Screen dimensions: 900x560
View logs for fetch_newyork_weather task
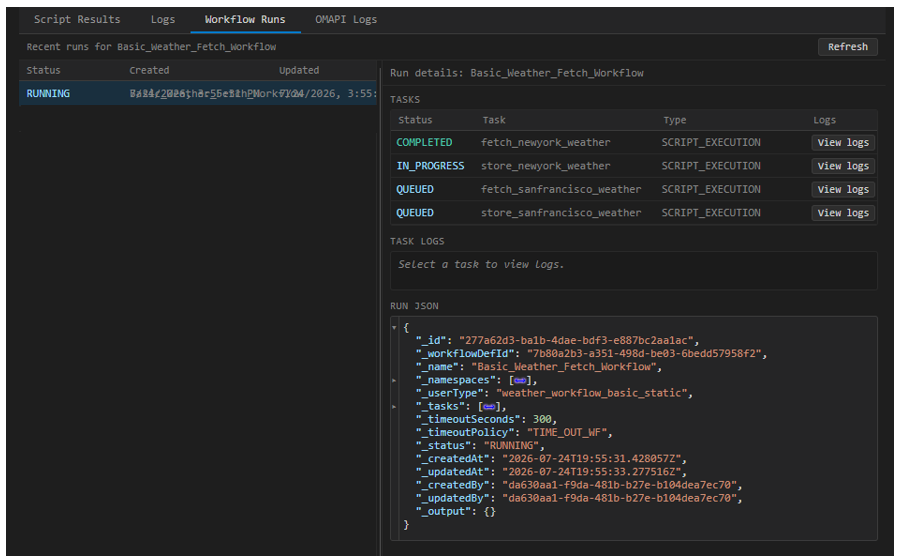click(843, 142)
